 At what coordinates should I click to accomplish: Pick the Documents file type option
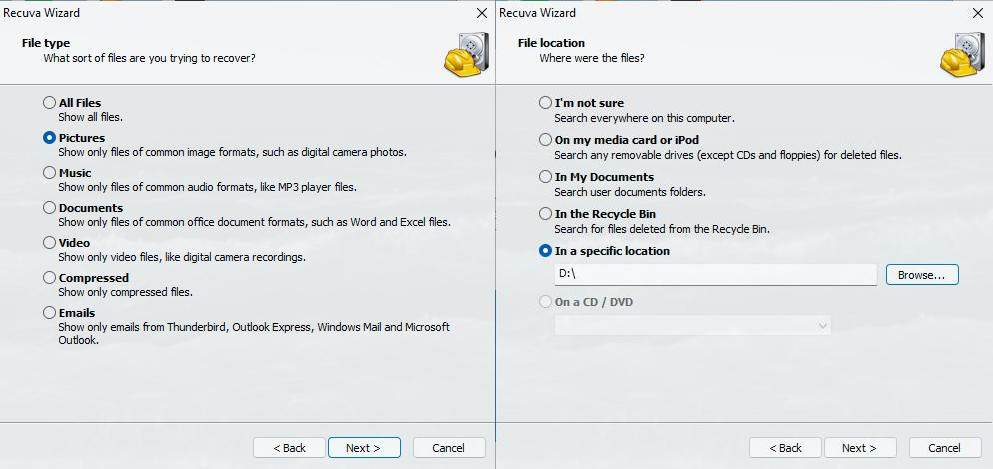(50, 208)
